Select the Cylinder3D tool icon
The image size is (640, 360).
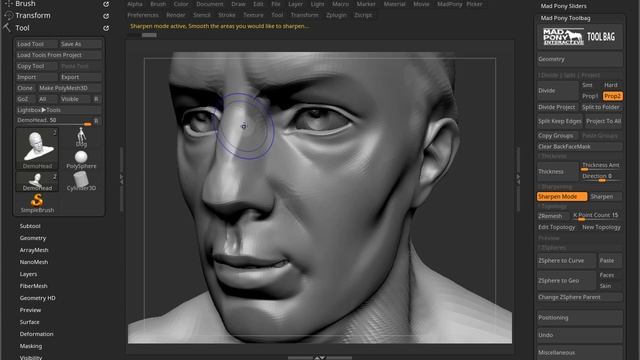tap(81, 182)
